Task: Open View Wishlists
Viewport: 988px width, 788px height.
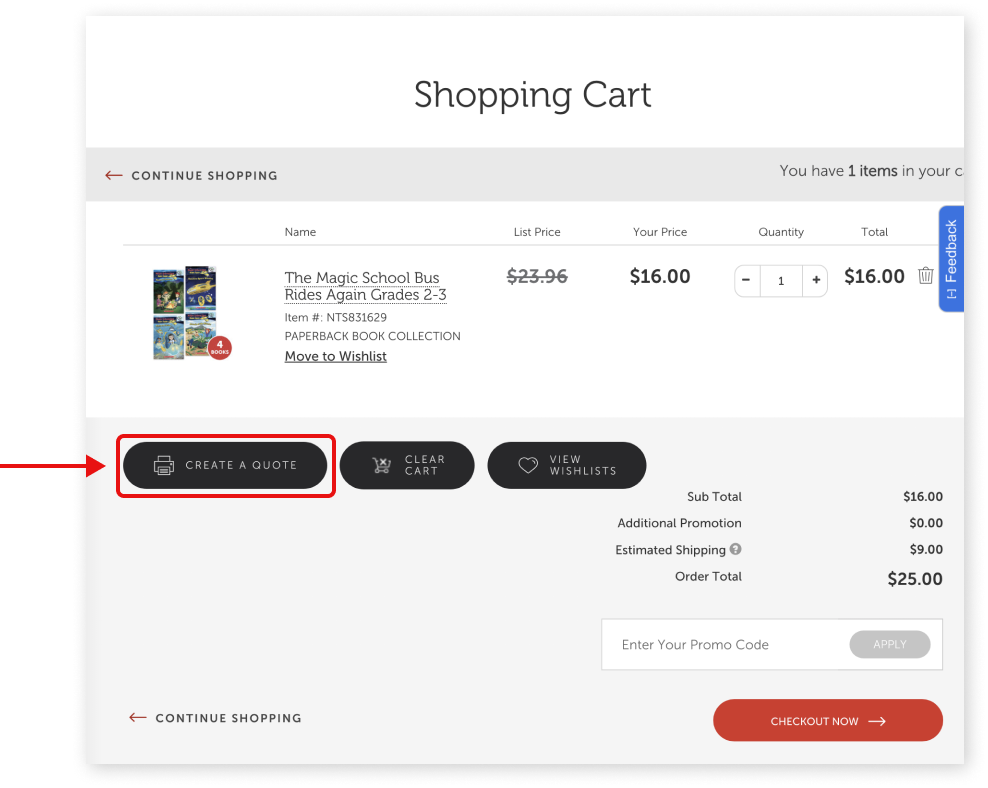Action: pyautogui.click(x=567, y=465)
